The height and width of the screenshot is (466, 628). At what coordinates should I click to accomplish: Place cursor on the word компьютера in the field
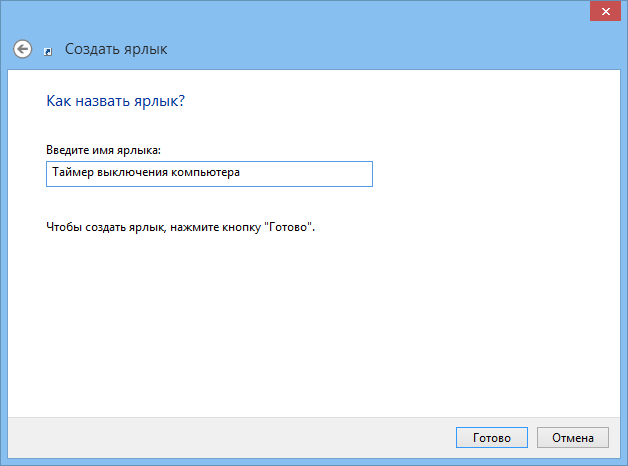[x=205, y=173]
